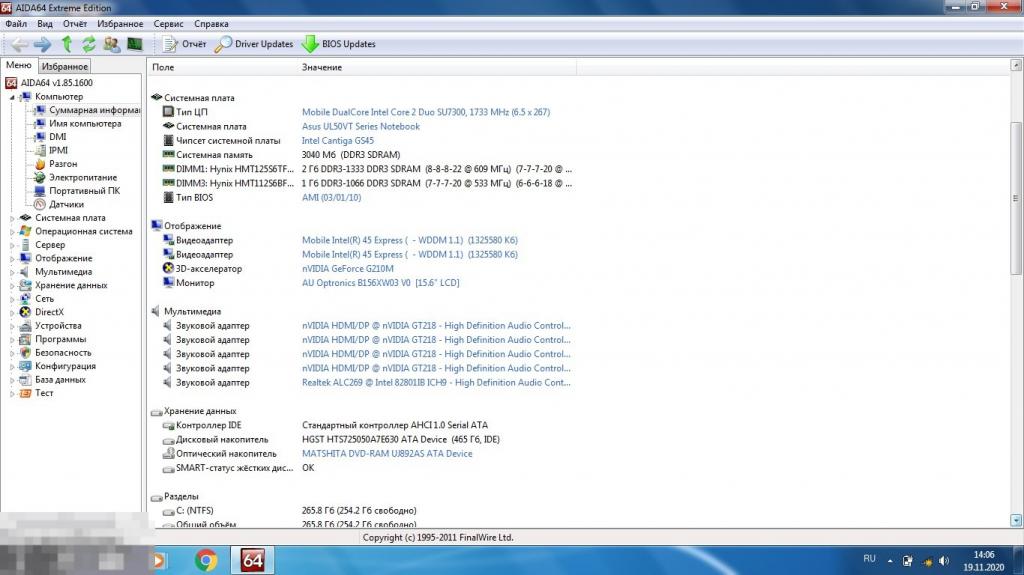Open the Realtek ALC269 audio link
The width and height of the screenshot is (1024, 575).
[x=436, y=382]
